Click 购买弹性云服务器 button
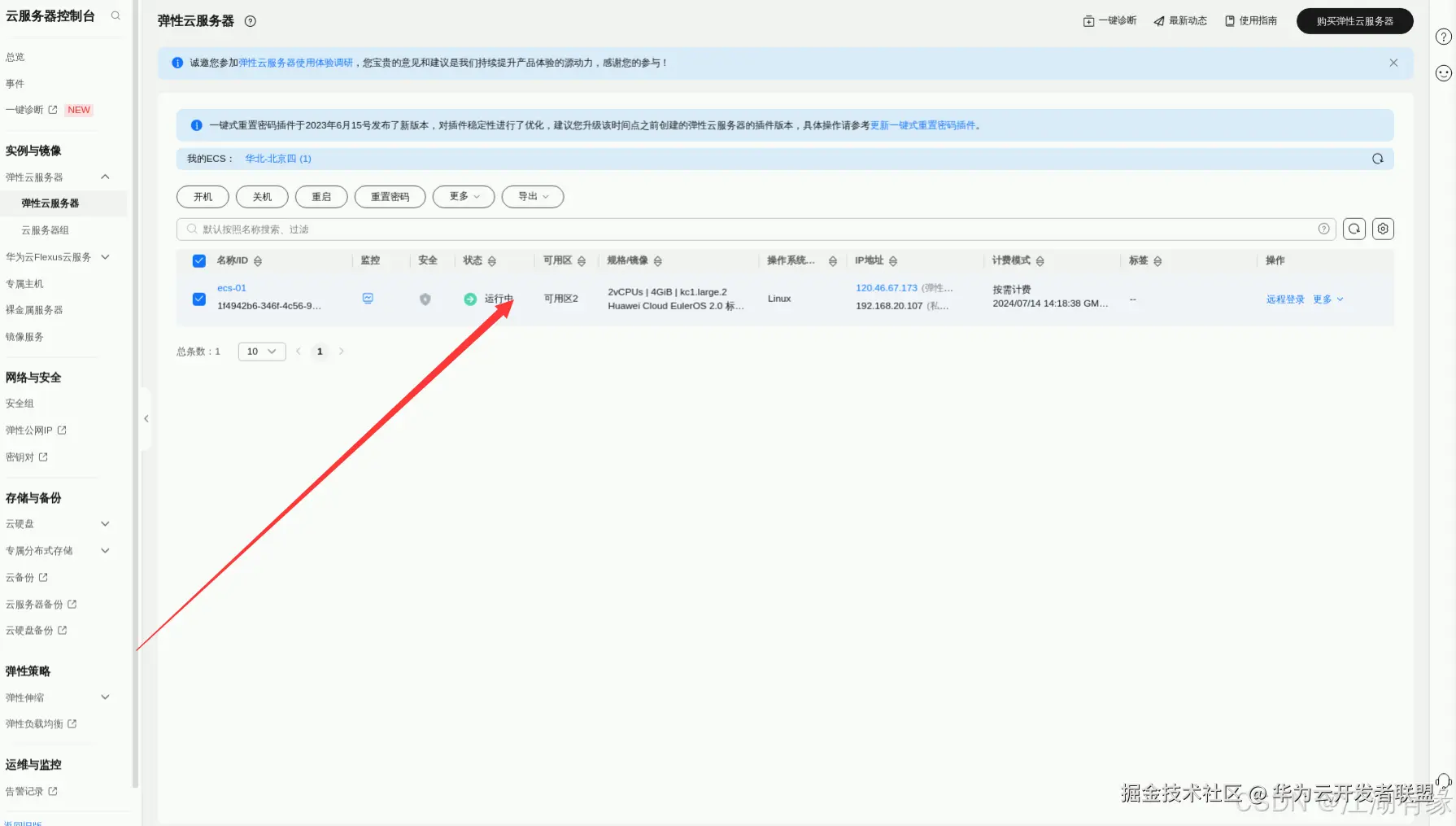This screenshot has width=1456, height=826. click(1355, 21)
